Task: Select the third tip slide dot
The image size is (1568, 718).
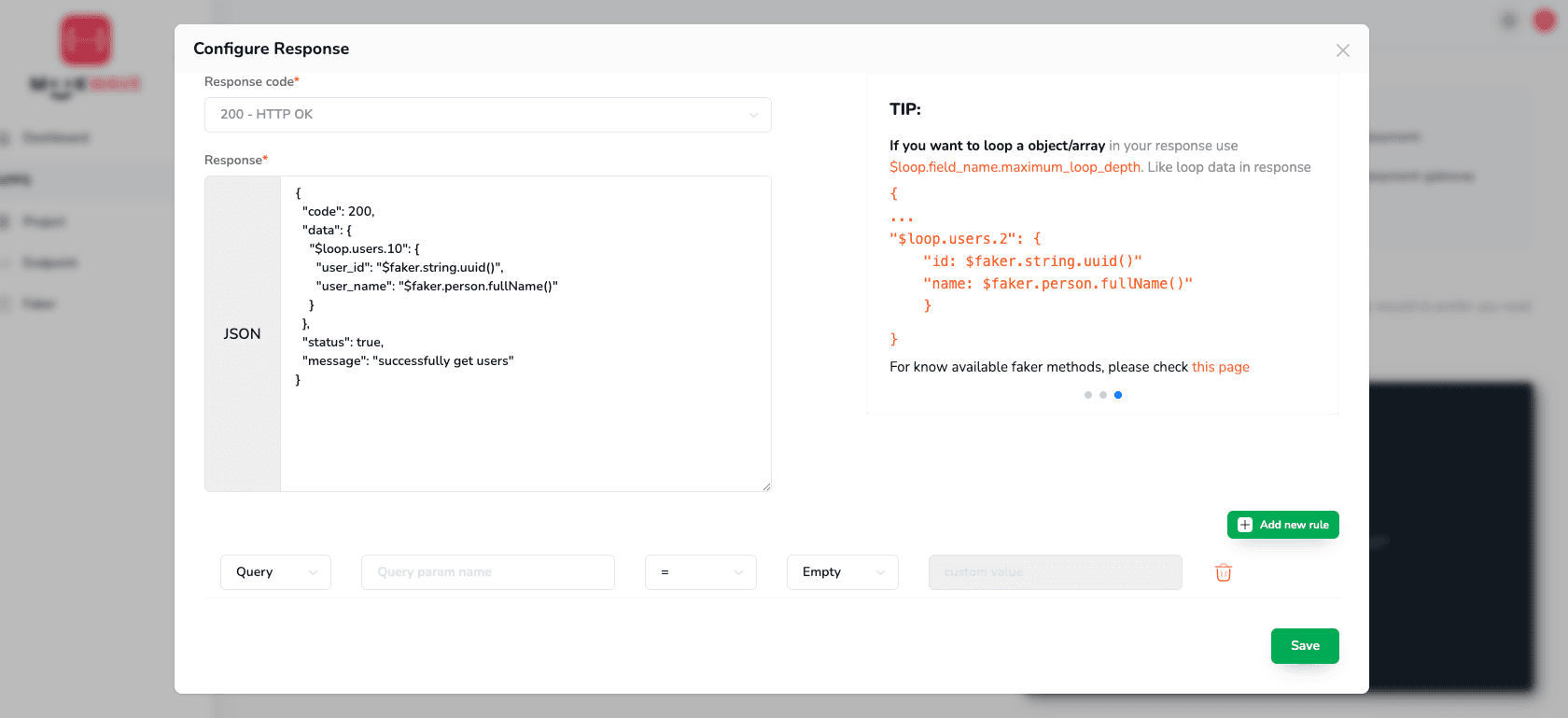Action: (1118, 395)
